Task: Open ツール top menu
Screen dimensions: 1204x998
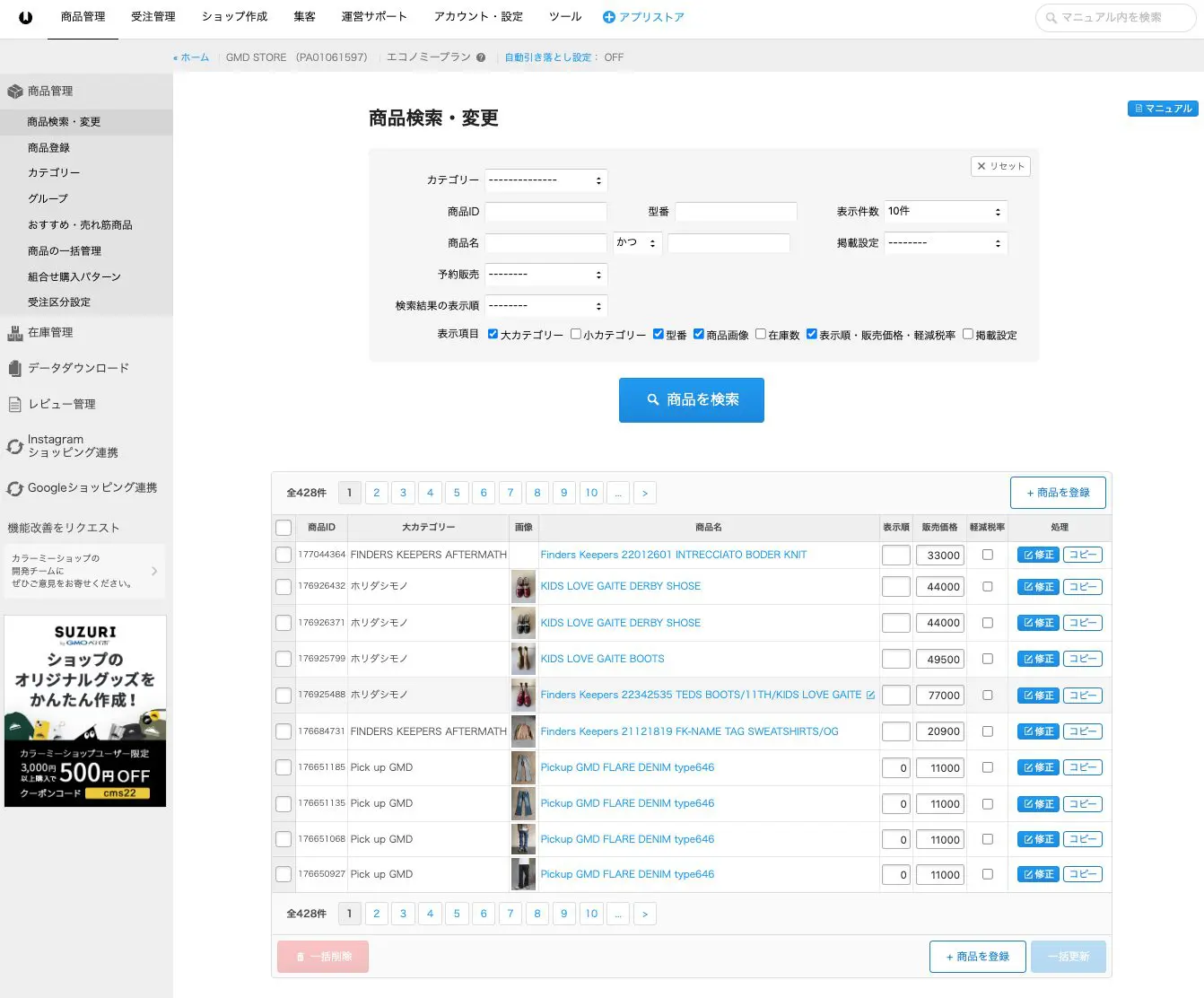Action: pos(565,17)
